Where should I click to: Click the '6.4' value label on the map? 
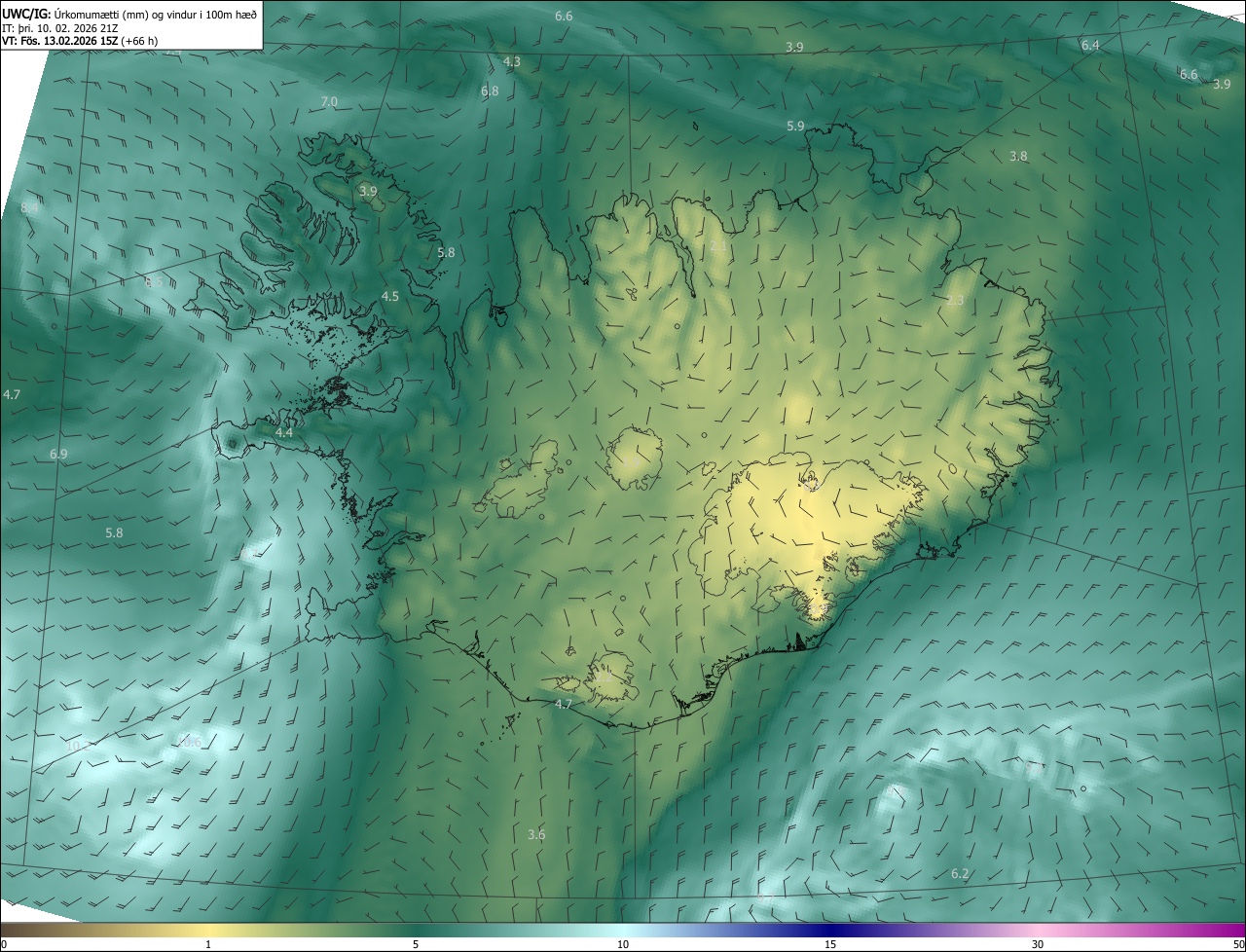pyautogui.click(x=1090, y=46)
